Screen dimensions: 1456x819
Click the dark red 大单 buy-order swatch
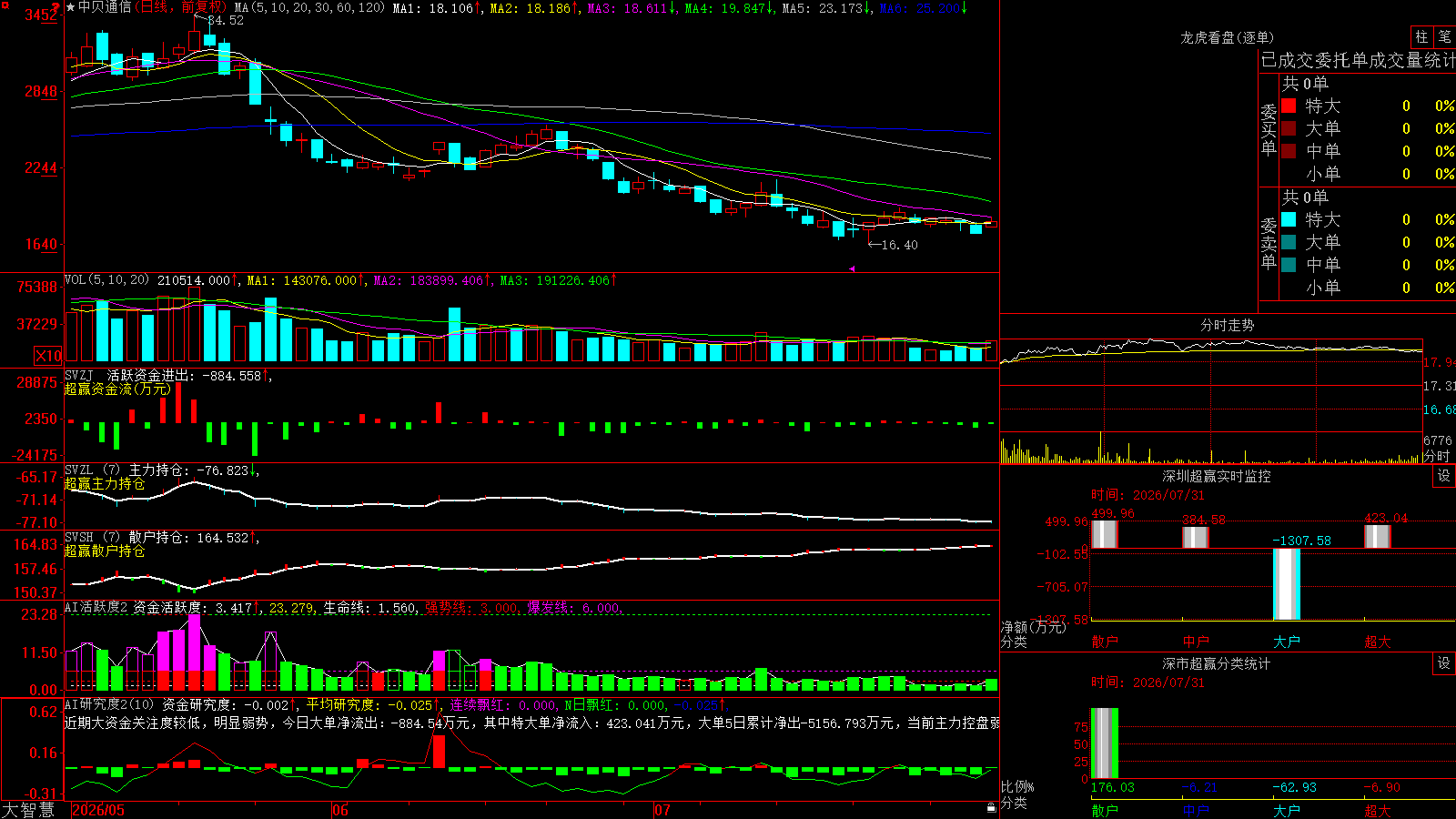click(1289, 128)
